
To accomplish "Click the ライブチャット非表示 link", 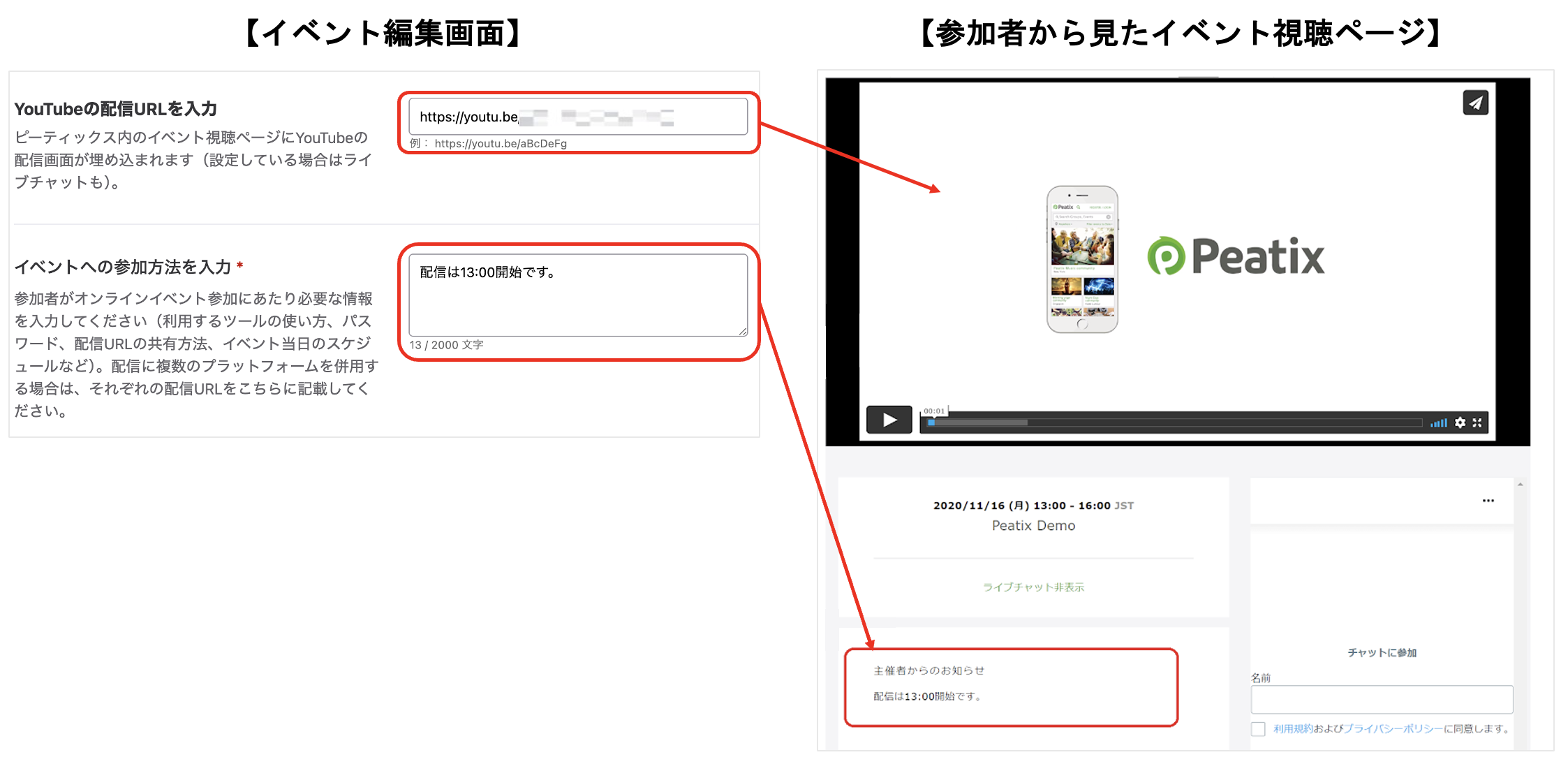I will (x=1033, y=587).
